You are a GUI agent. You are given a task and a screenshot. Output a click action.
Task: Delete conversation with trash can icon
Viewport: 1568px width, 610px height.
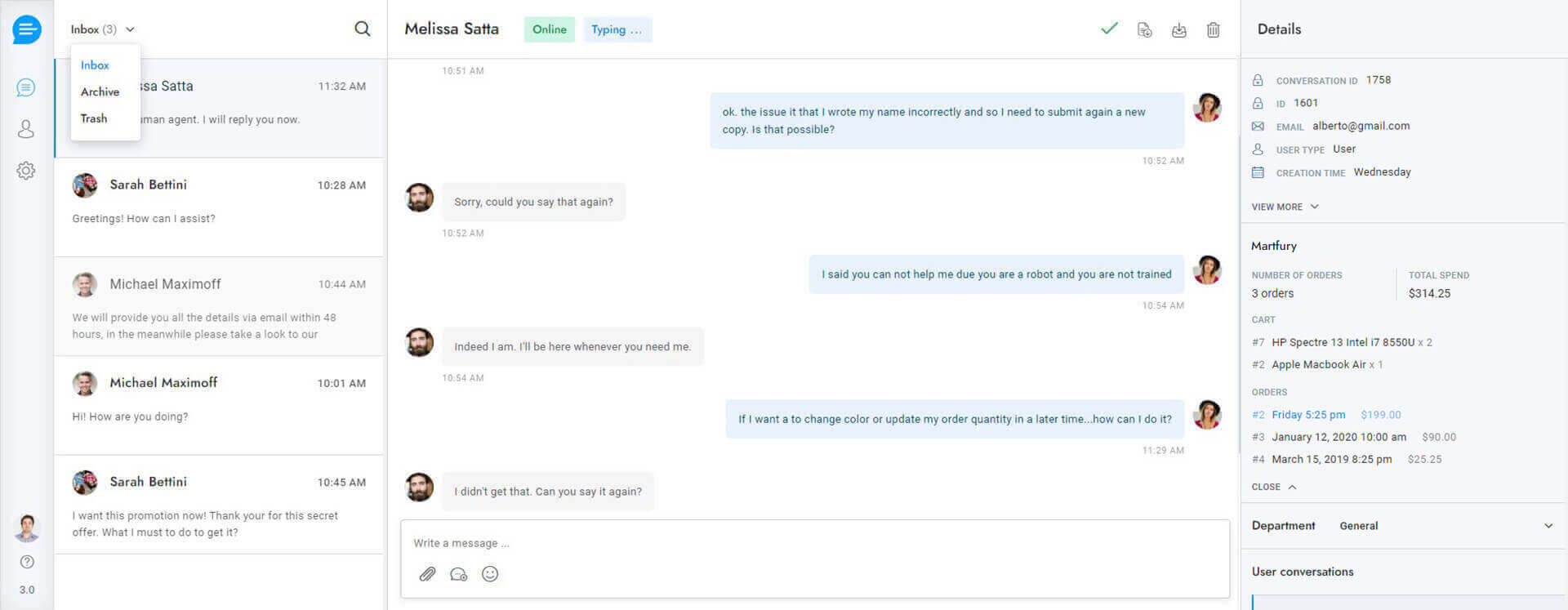1214,30
